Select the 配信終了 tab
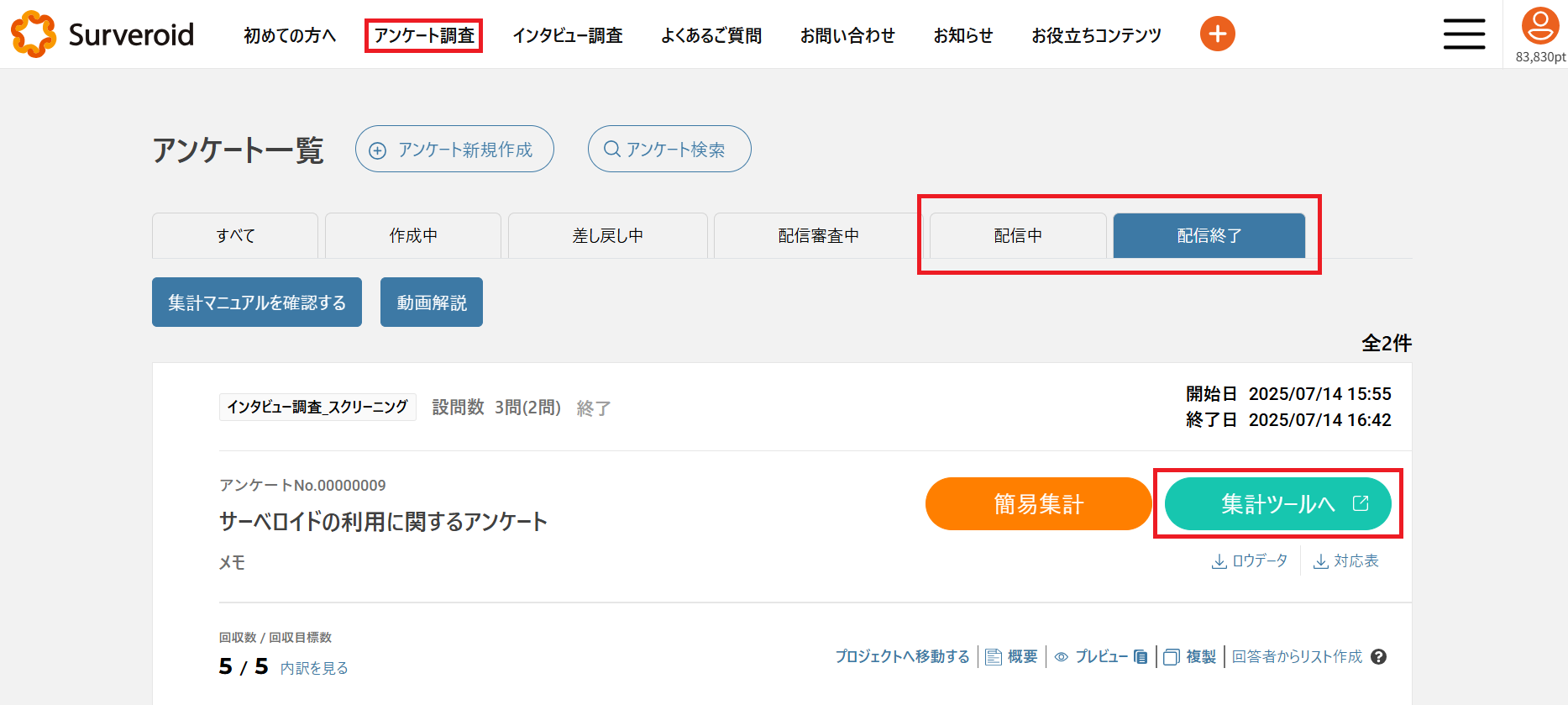 point(1209,236)
